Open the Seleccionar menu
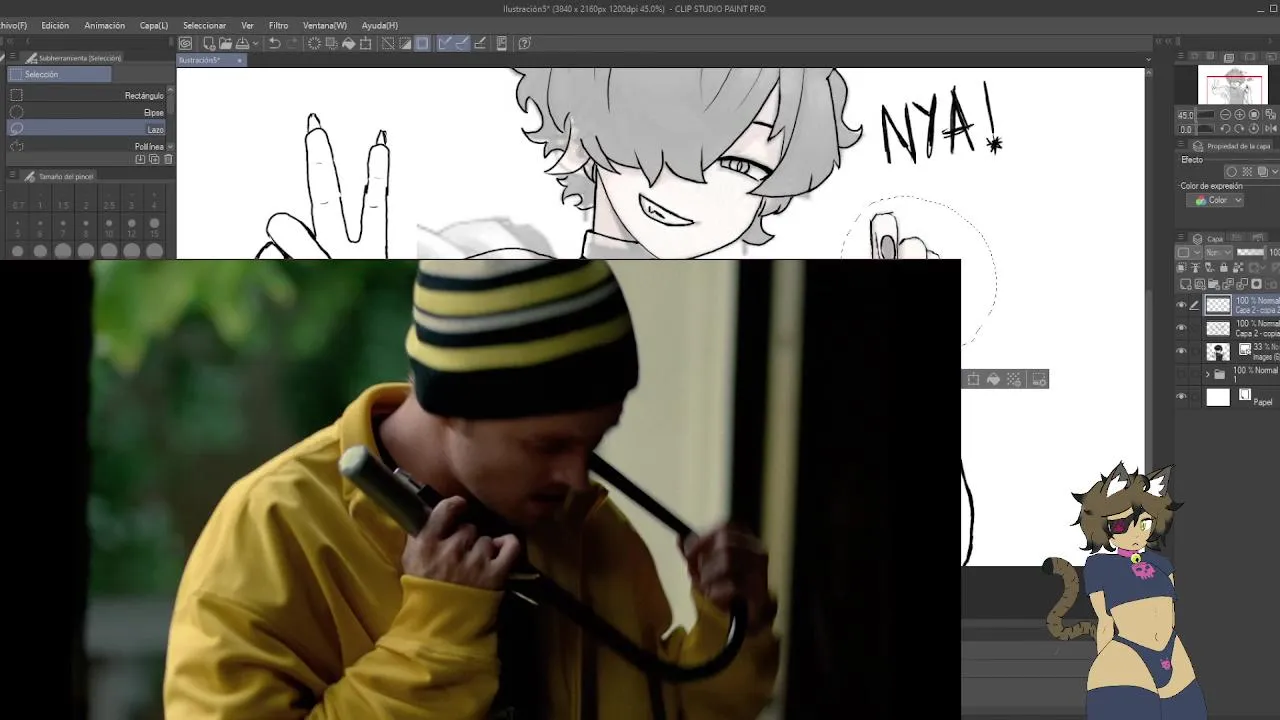The width and height of the screenshot is (1280, 720). pos(204,25)
